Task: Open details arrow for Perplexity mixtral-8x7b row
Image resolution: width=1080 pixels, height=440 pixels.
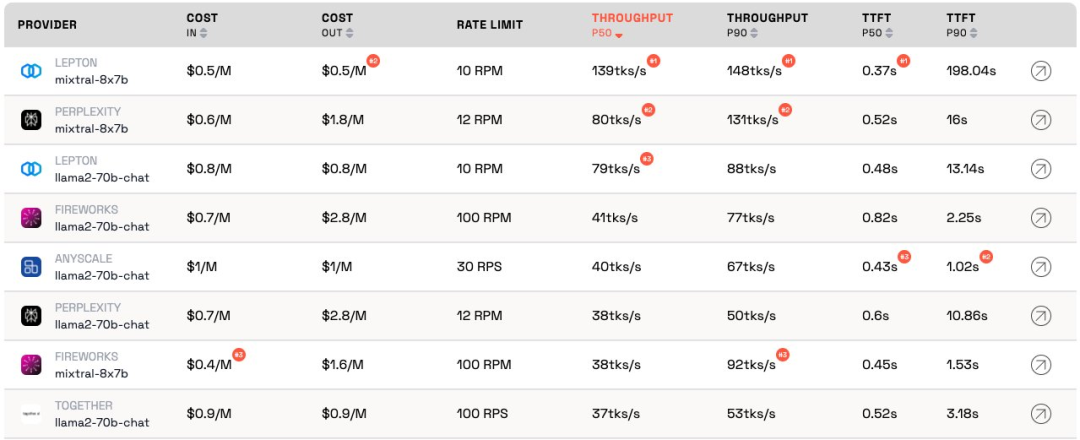Action: tap(1040, 120)
